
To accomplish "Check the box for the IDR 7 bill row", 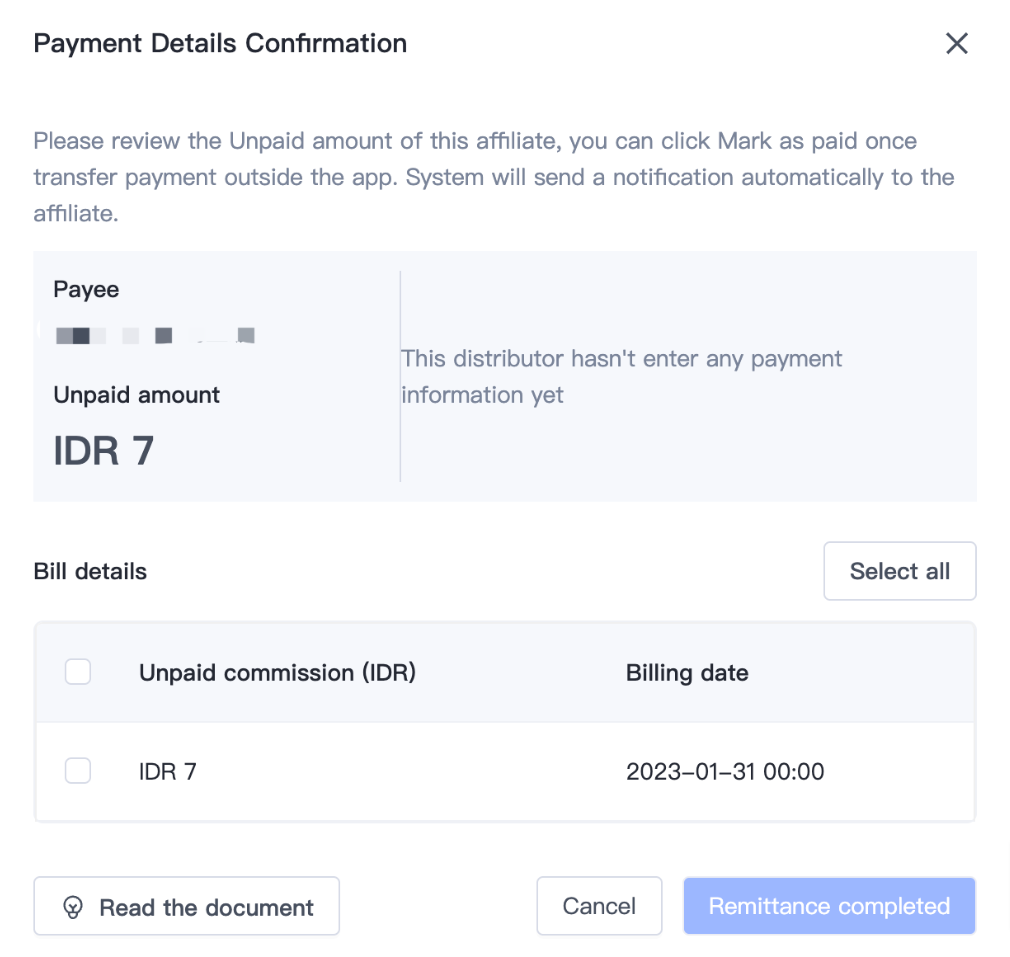I will pyautogui.click(x=78, y=770).
